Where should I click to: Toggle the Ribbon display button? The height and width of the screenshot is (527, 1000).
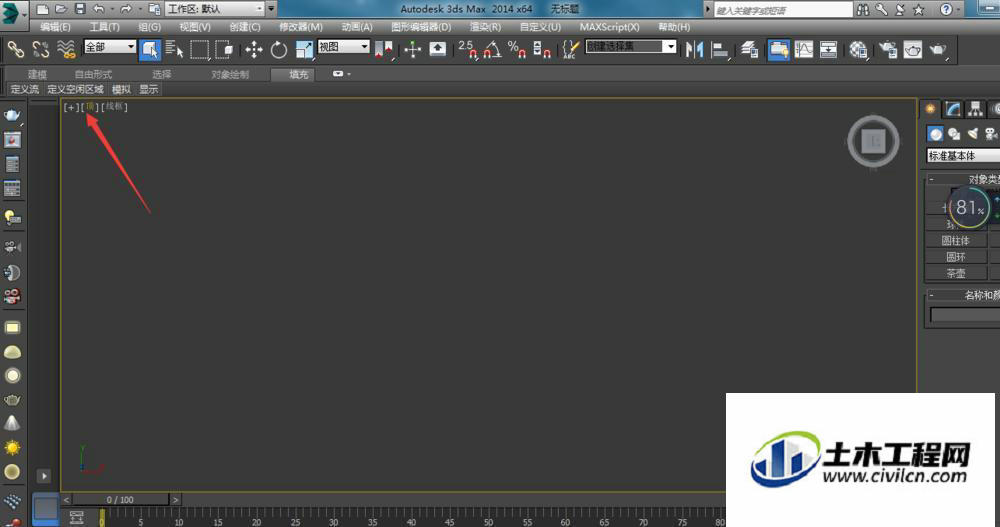pyautogui.click(x=779, y=49)
